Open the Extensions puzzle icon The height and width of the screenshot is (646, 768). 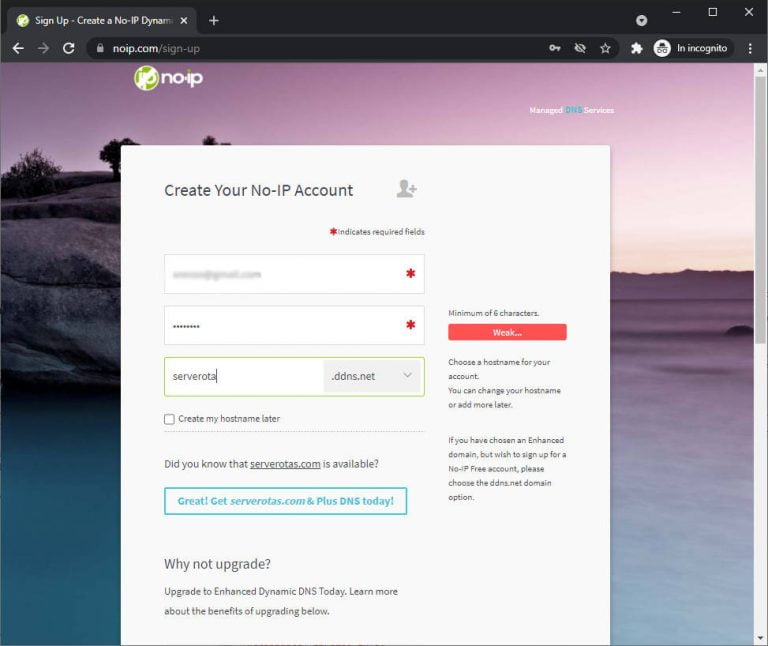636,48
